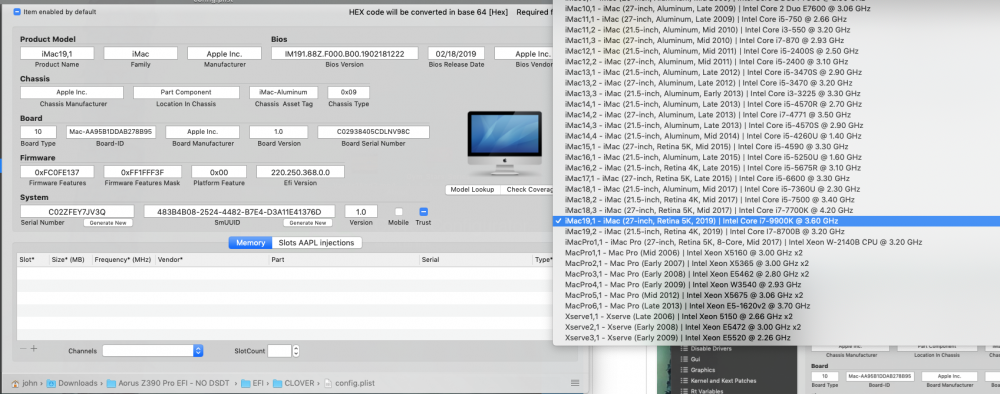Click the CLOVER folder icon in path bar

pyautogui.click(x=277, y=383)
